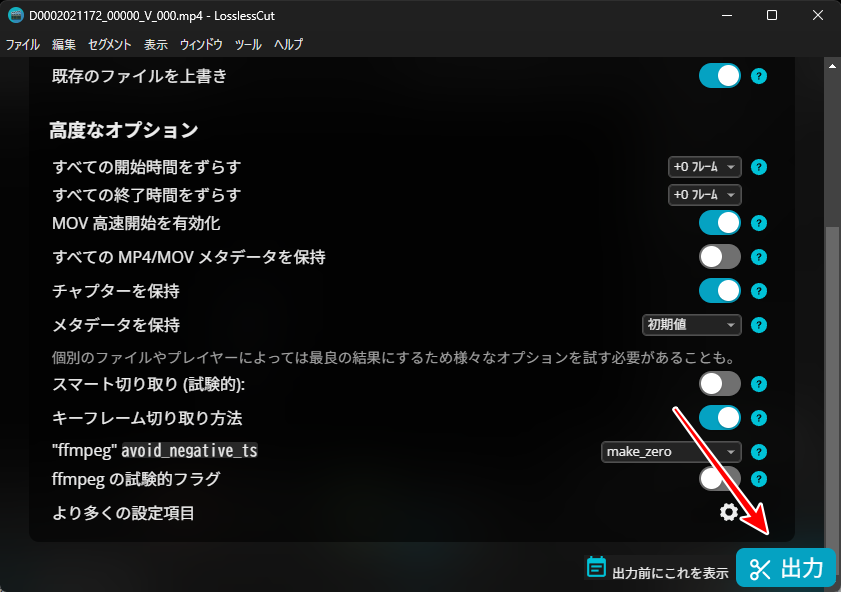Disable MOV 高速開始を有効化 switch

point(719,223)
